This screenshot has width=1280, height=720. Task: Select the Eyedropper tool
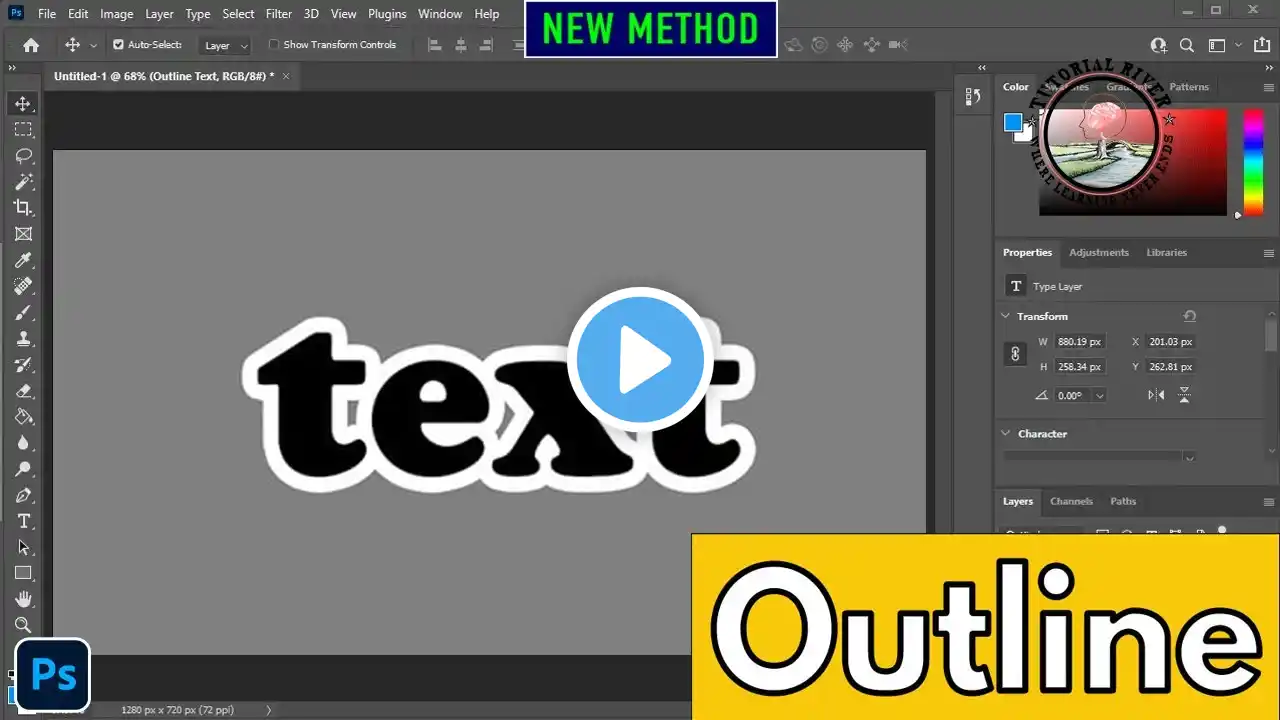point(23,260)
